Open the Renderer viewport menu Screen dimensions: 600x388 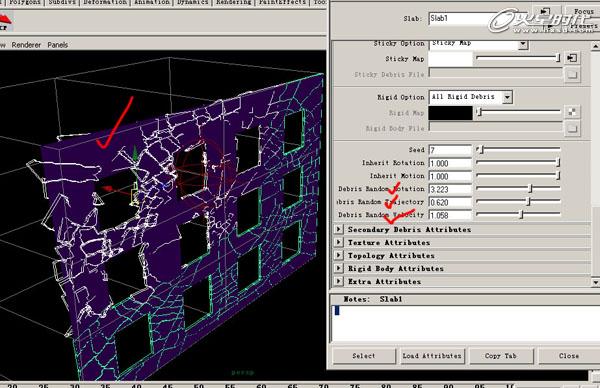tap(26, 45)
